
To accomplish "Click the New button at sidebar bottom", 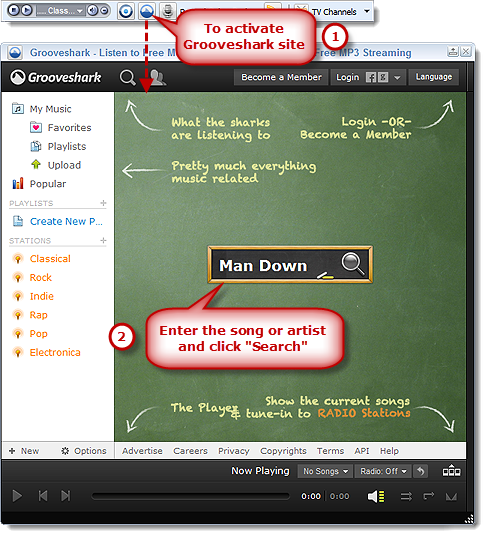I will [x=24, y=451].
